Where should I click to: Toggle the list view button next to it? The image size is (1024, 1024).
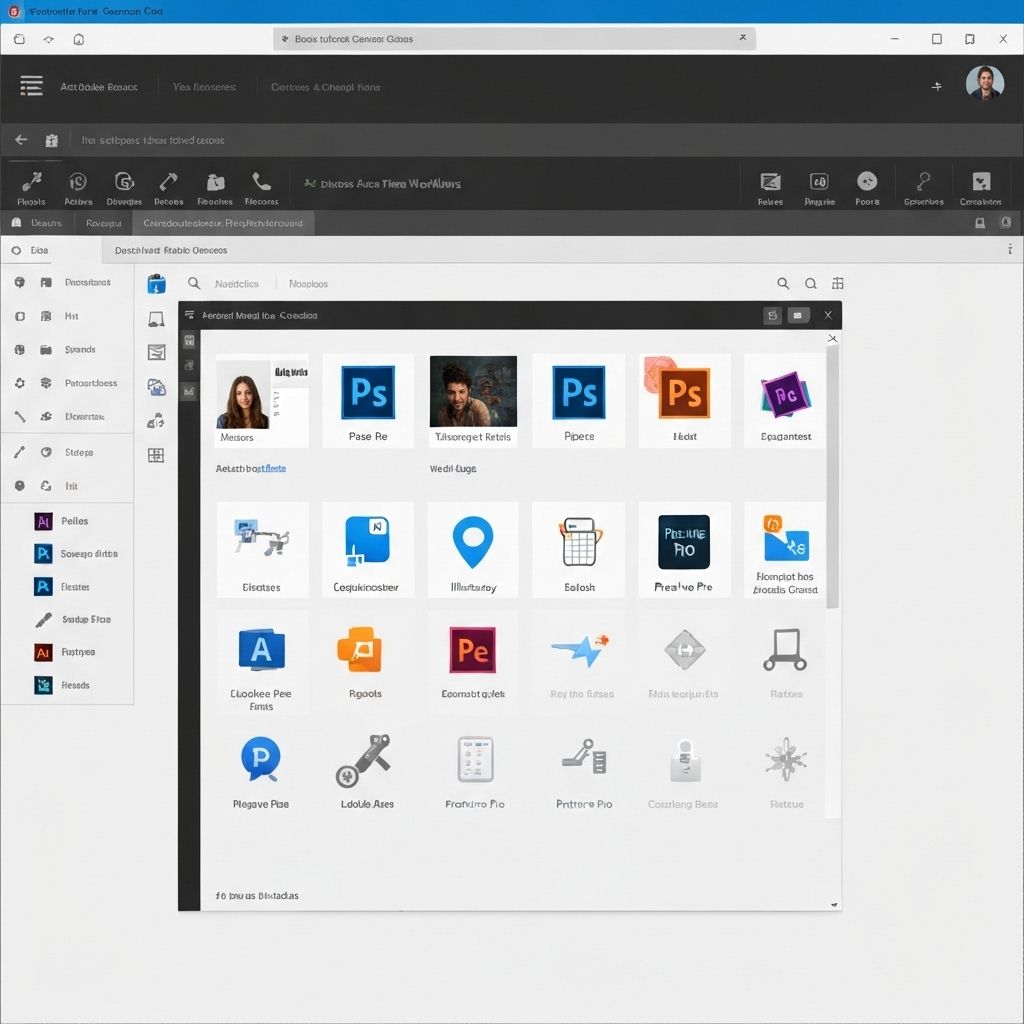pyautogui.click(x=797, y=314)
